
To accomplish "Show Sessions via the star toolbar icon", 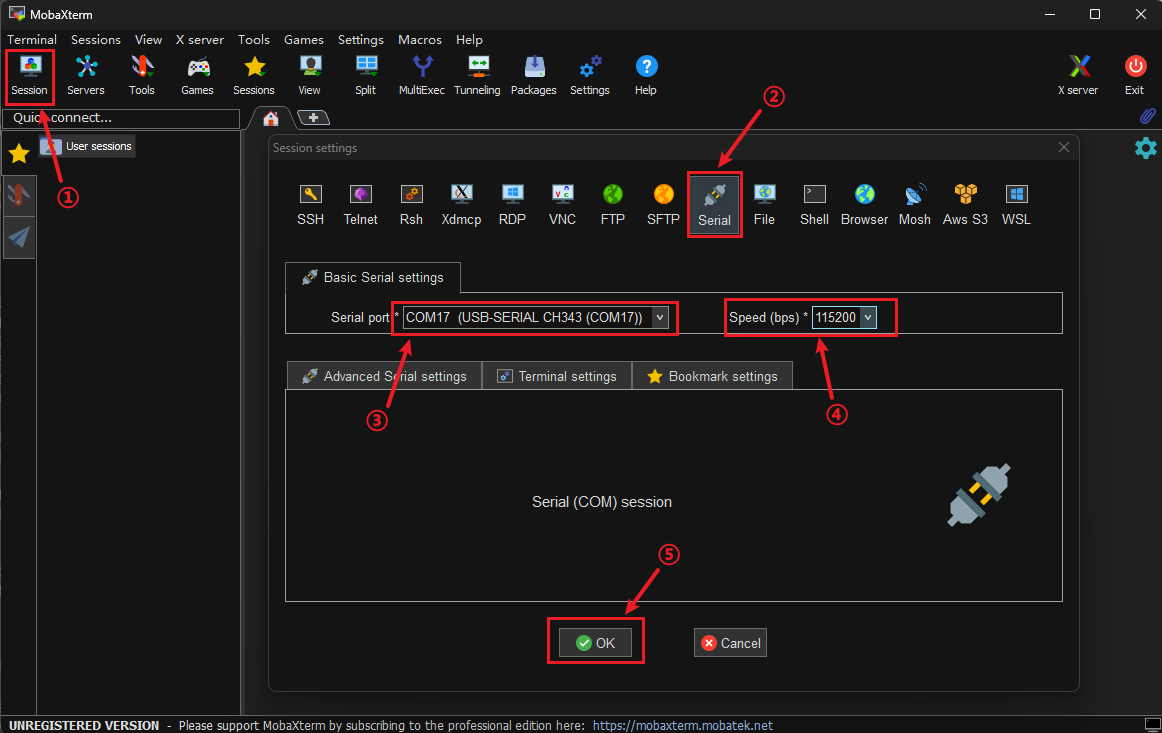I will coord(254,76).
